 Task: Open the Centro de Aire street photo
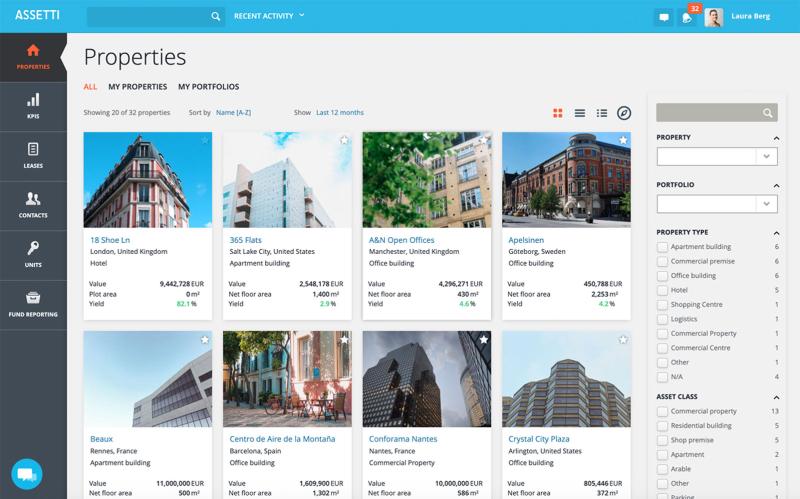tap(287, 379)
